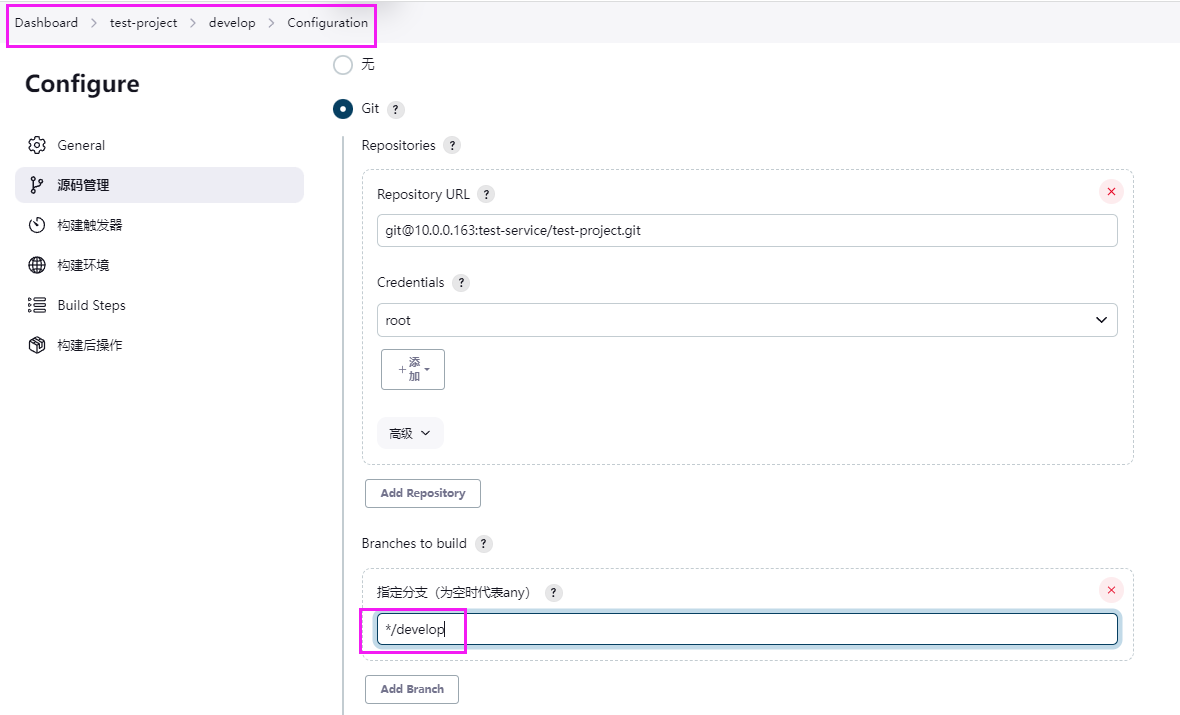The height and width of the screenshot is (715, 1180).
Task: Click the build environment globe icon
Action: click(x=37, y=265)
